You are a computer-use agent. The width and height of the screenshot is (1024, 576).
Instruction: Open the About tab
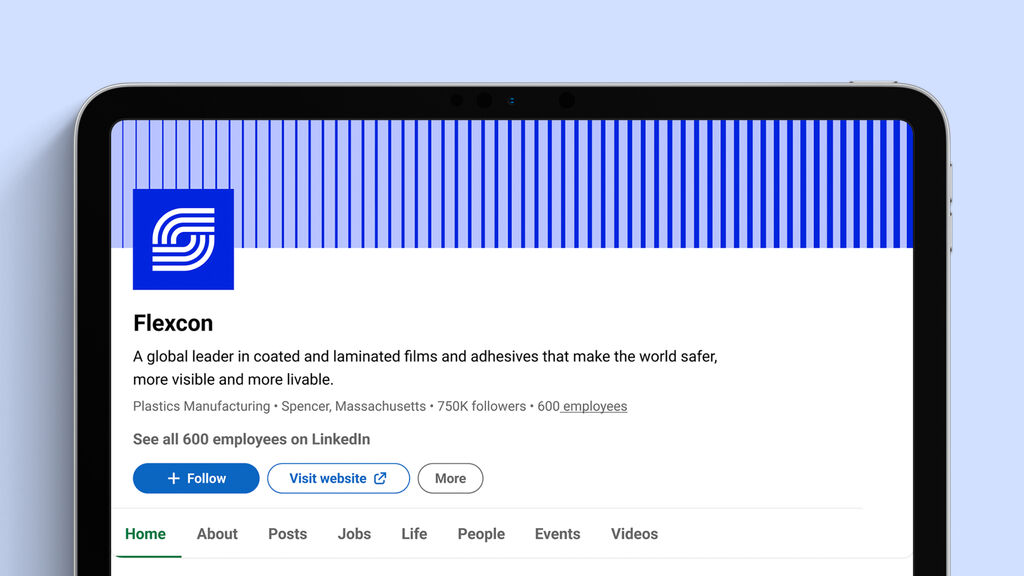[217, 534]
